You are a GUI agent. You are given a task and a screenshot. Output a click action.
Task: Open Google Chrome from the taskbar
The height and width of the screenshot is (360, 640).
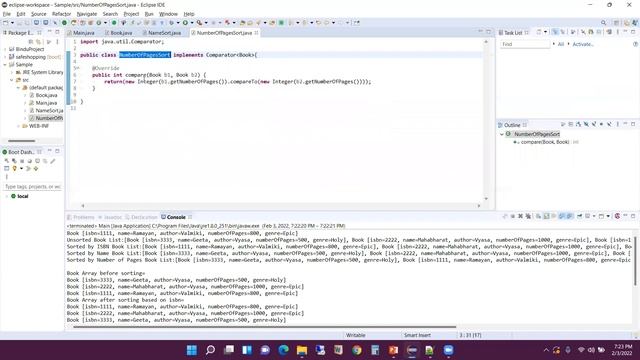tap(357, 350)
